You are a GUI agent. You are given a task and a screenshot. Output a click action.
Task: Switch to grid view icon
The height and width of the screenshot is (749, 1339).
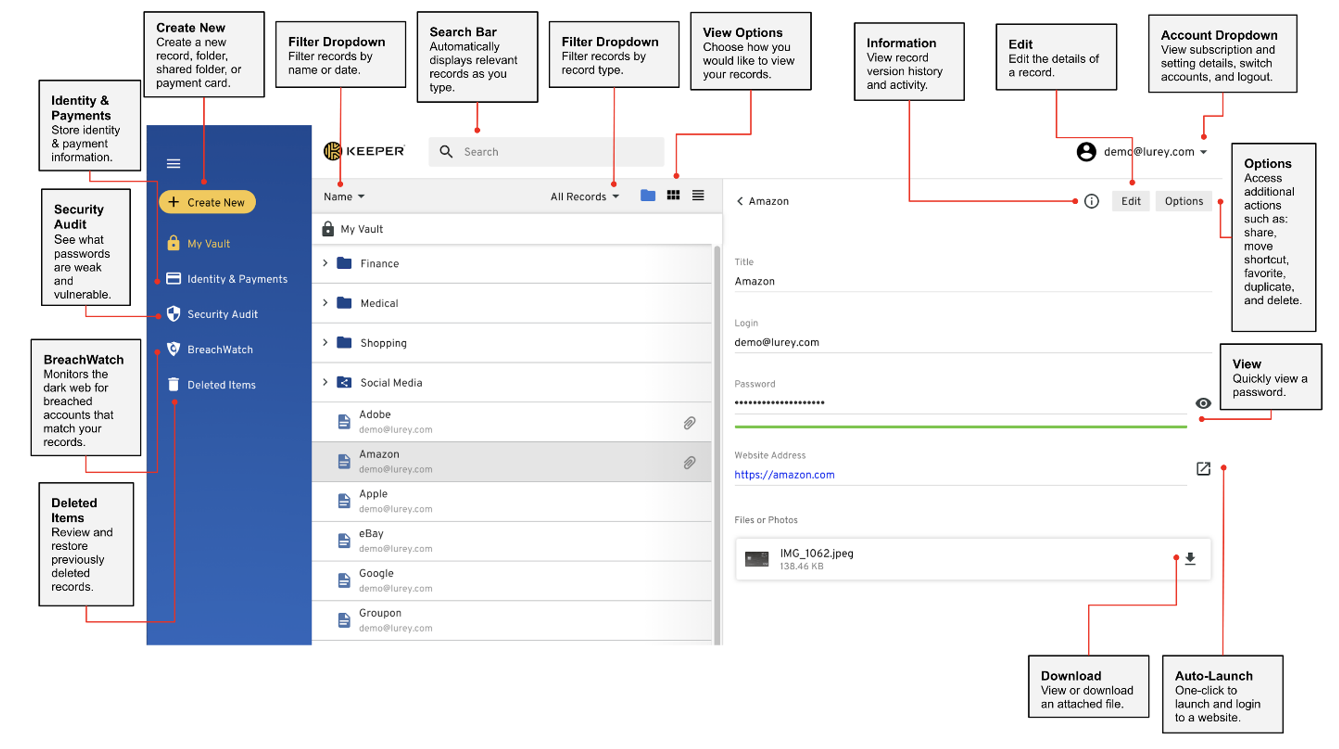pos(673,196)
